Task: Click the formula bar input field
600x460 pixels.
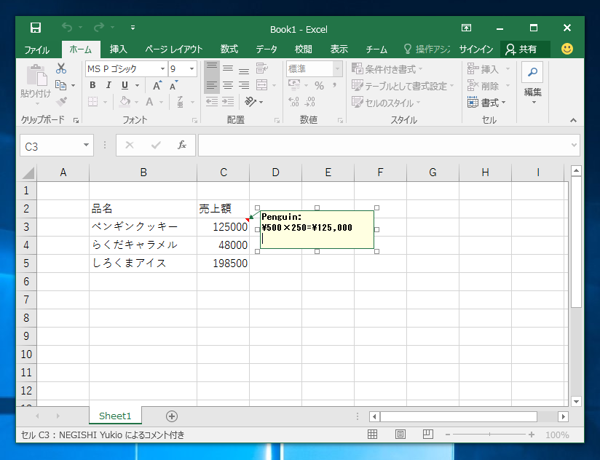Action: tap(388, 145)
